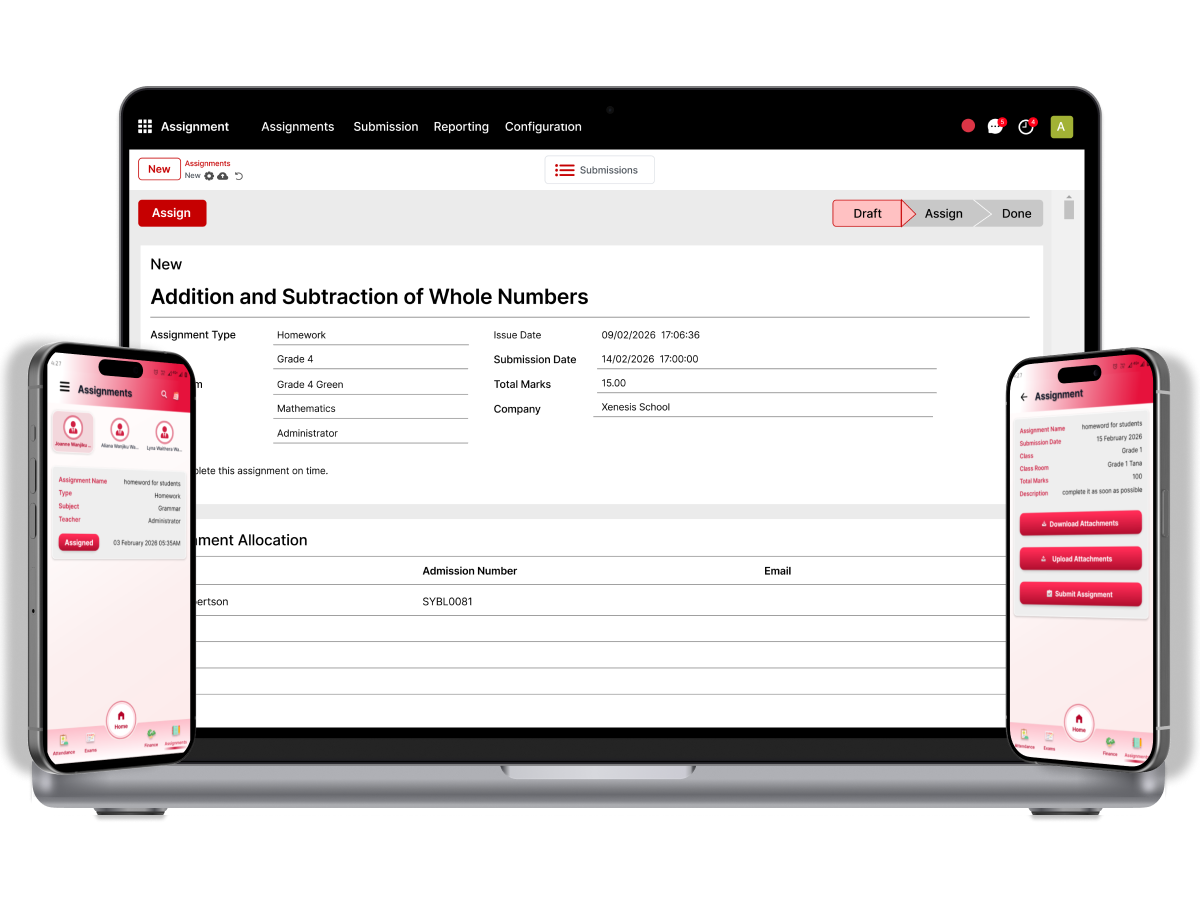
Task: Click the gear settings icon beside New
Action: pos(209,176)
